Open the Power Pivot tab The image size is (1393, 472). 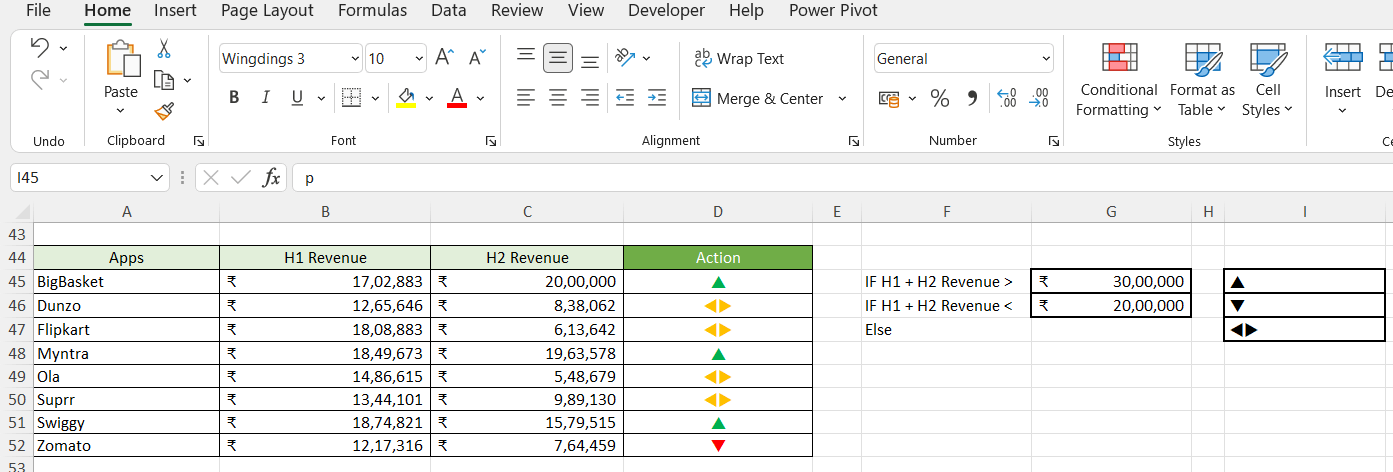tap(833, 11)
